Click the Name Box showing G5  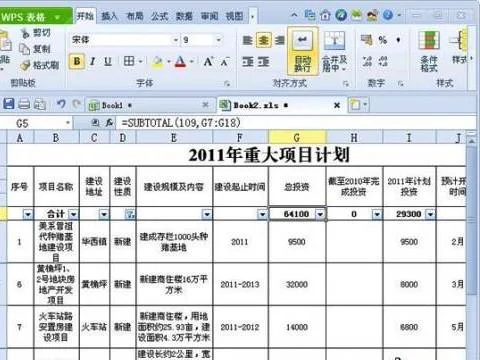point(36,124)
